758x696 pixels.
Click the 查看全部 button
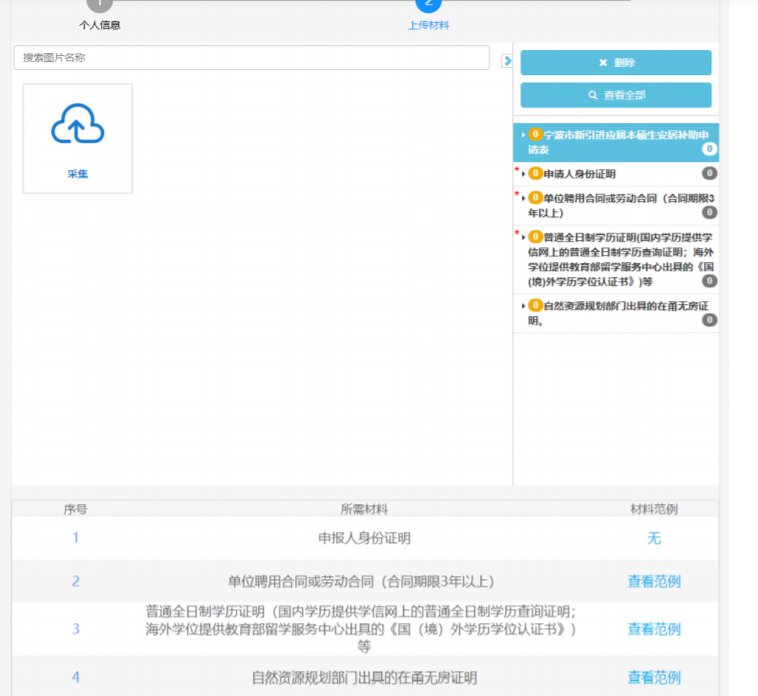pyautogui.click(x=616, y=95)
